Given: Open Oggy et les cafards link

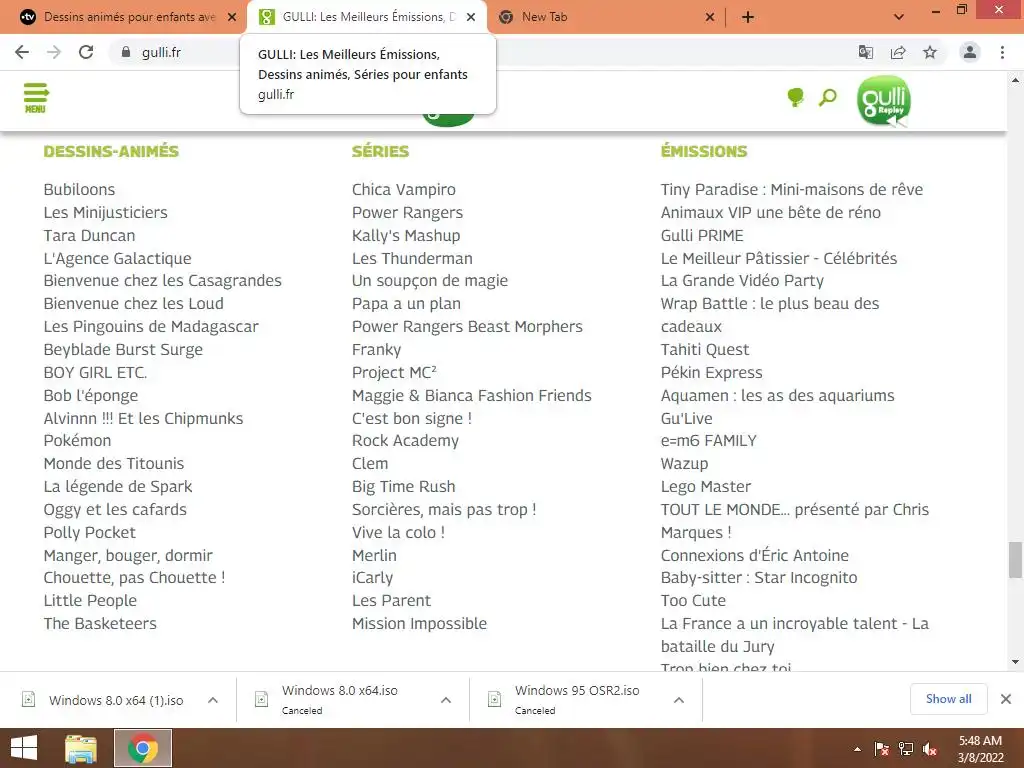Looking at the screenshot, I should 115,509.
